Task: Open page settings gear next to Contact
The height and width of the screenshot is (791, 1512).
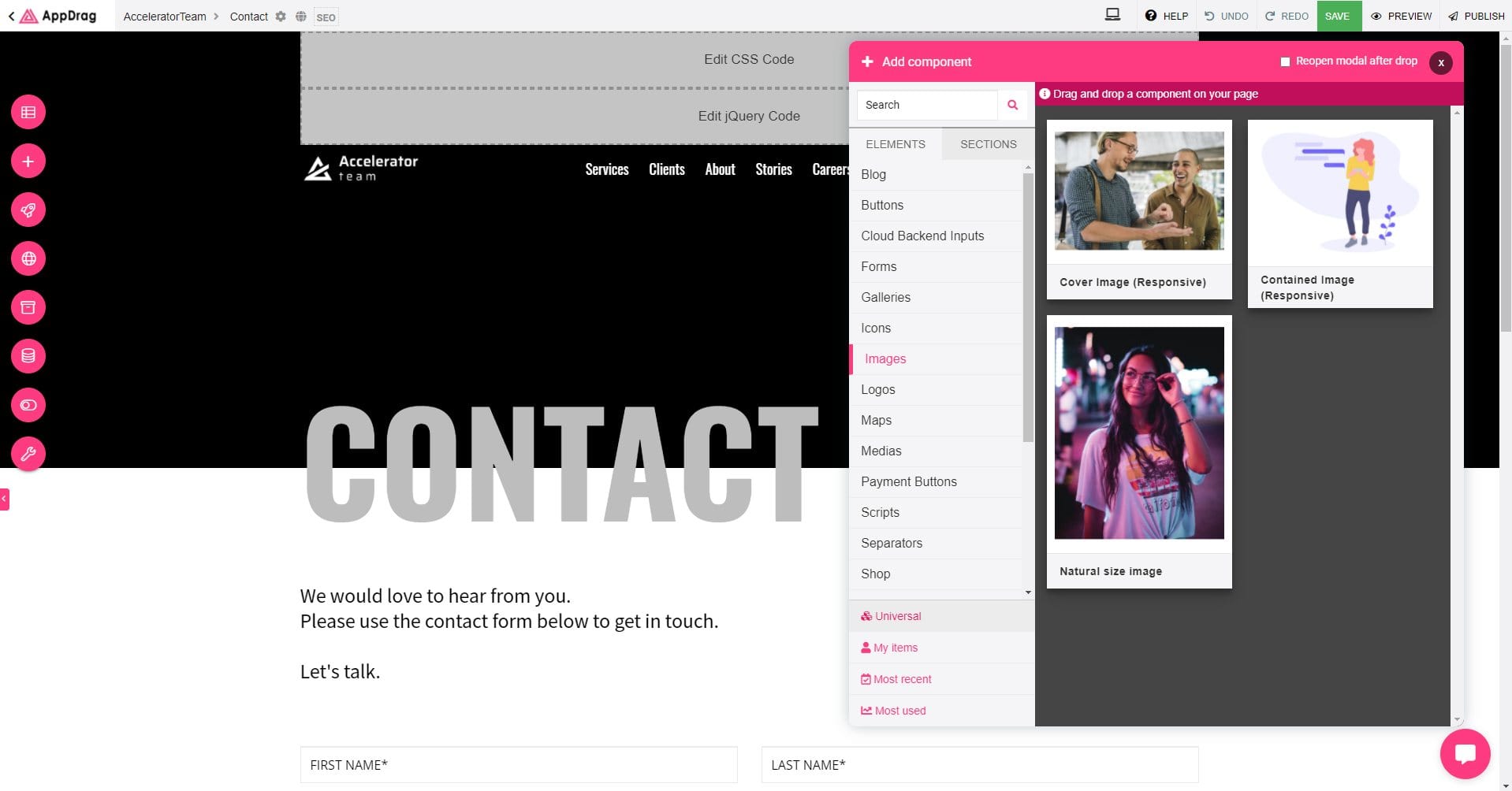Action: 281,17
